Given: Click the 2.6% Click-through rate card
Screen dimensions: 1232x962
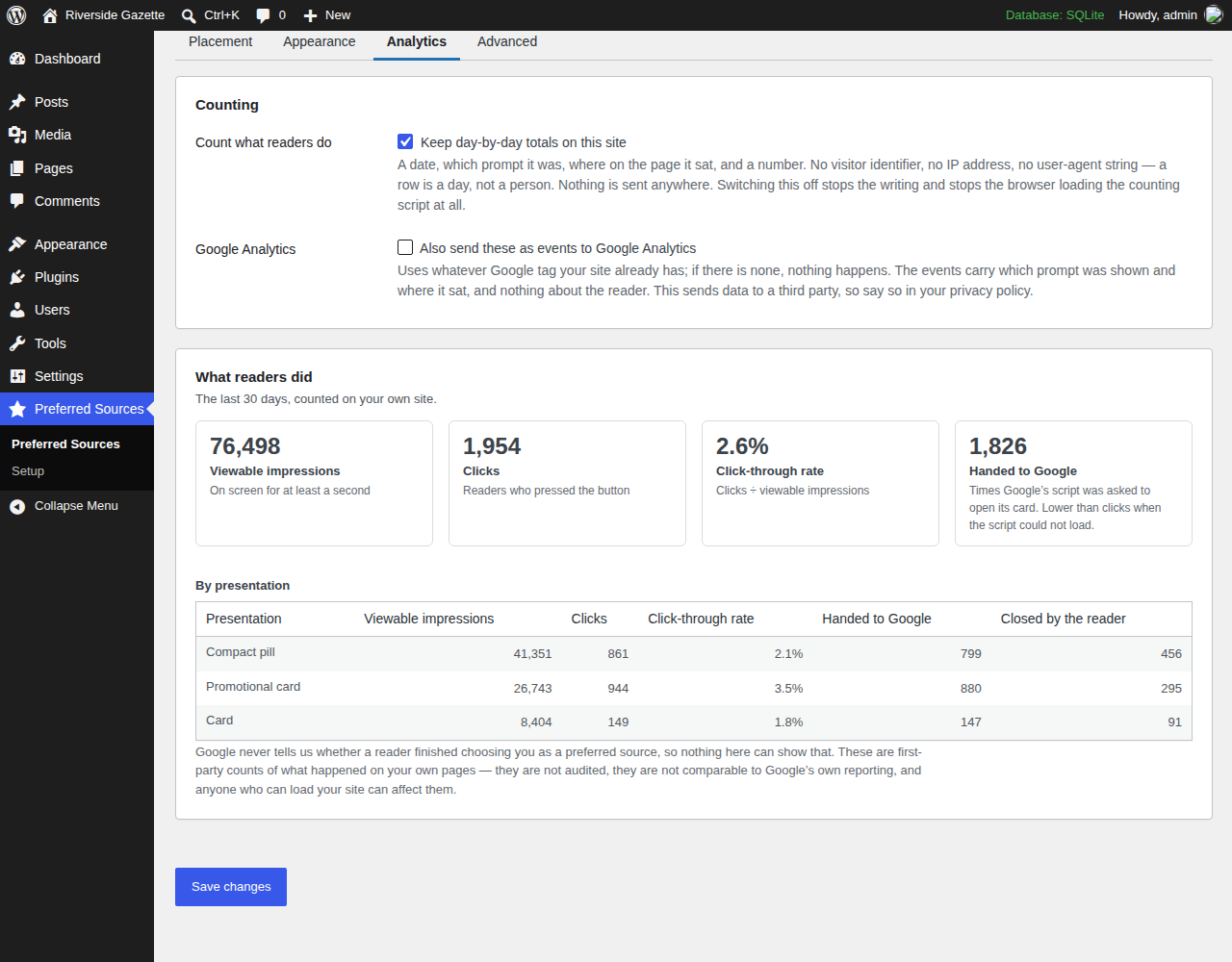Looking at the screenshot, I should click(x=820, y=483).
